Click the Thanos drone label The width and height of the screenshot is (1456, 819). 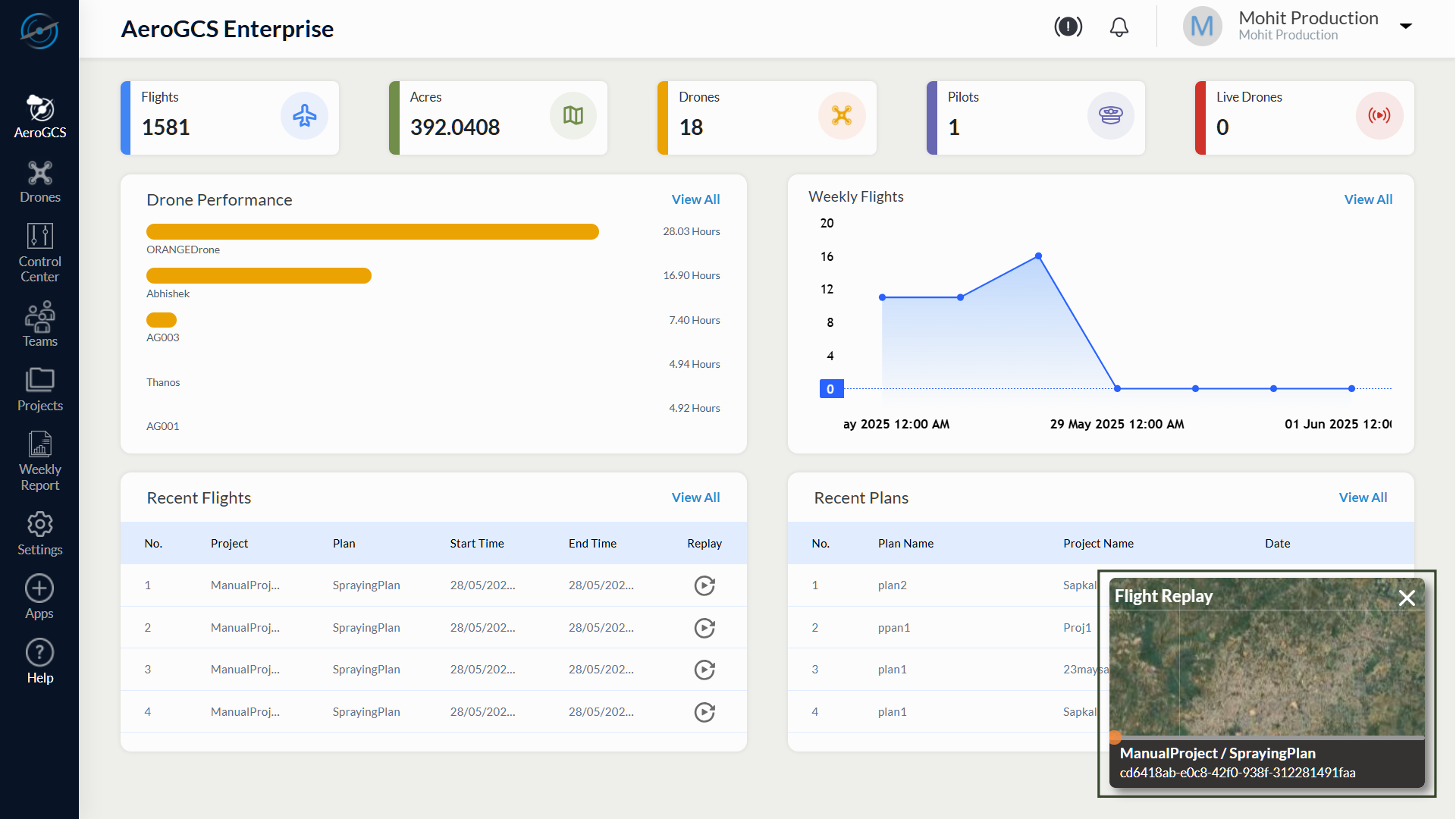coord(163,382)
